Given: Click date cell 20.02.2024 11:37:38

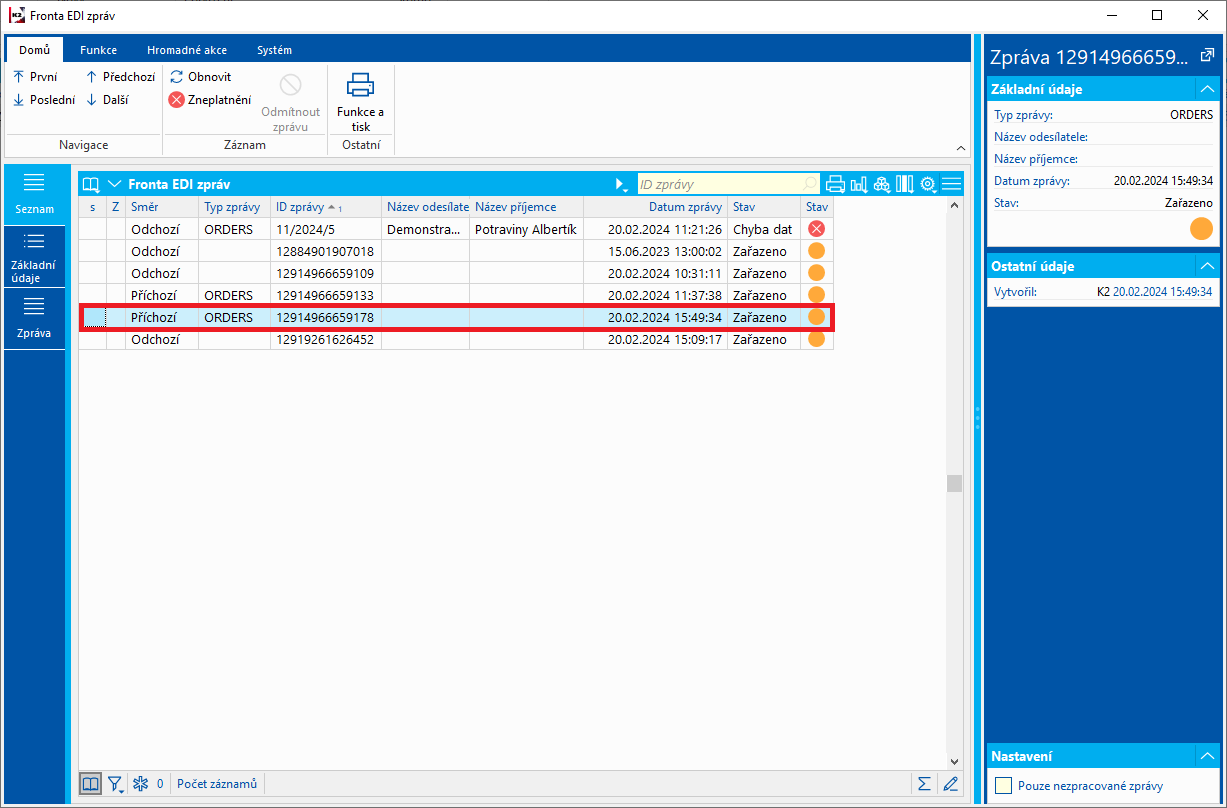Looking at the screenshot, I should pos(654,295).
